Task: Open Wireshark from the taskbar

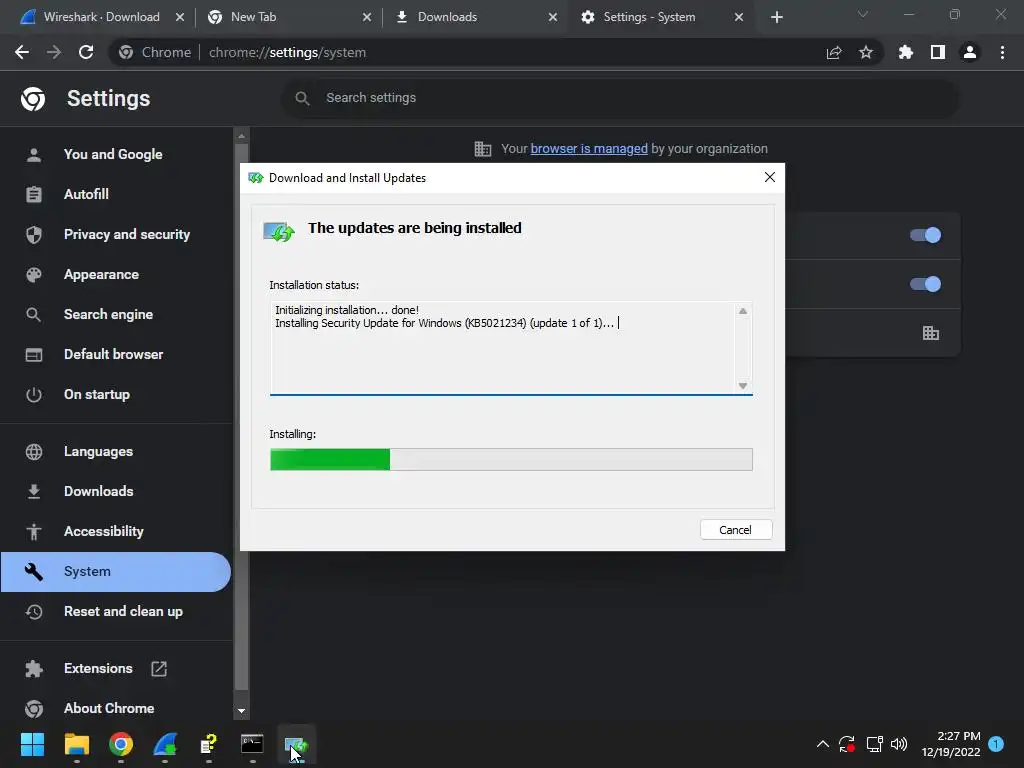Action: pos(165,744)
